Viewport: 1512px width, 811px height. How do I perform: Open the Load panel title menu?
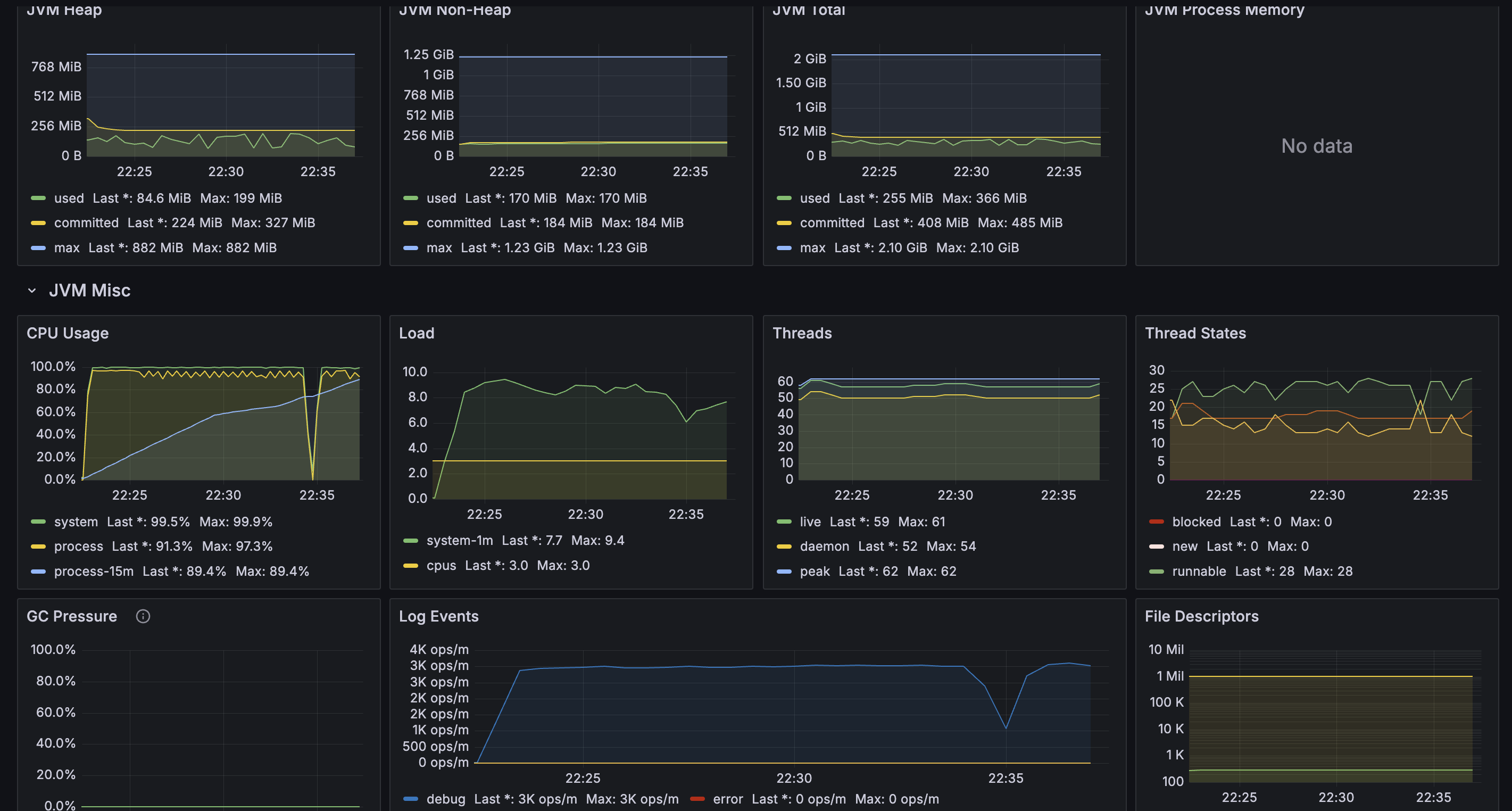416,333
